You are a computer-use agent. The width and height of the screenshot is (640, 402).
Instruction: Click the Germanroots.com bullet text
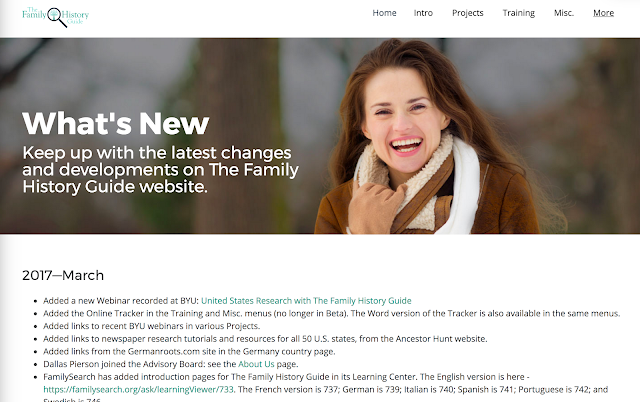(x=189, y=351)
